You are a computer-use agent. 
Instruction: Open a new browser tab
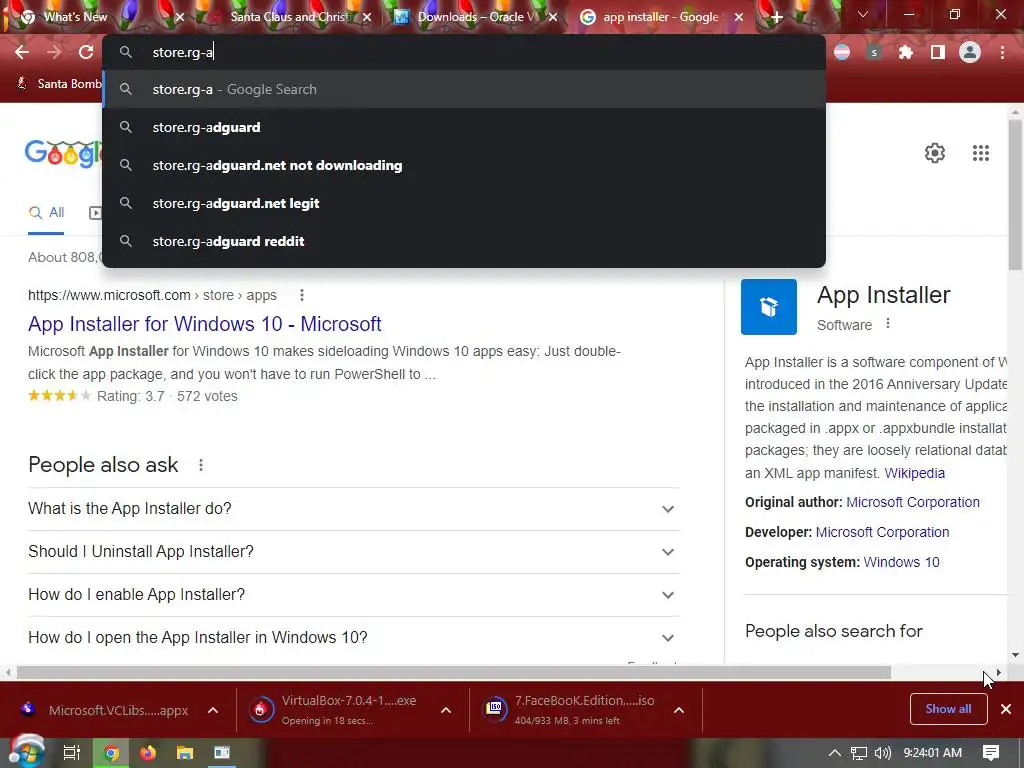(x=776, y=18)
